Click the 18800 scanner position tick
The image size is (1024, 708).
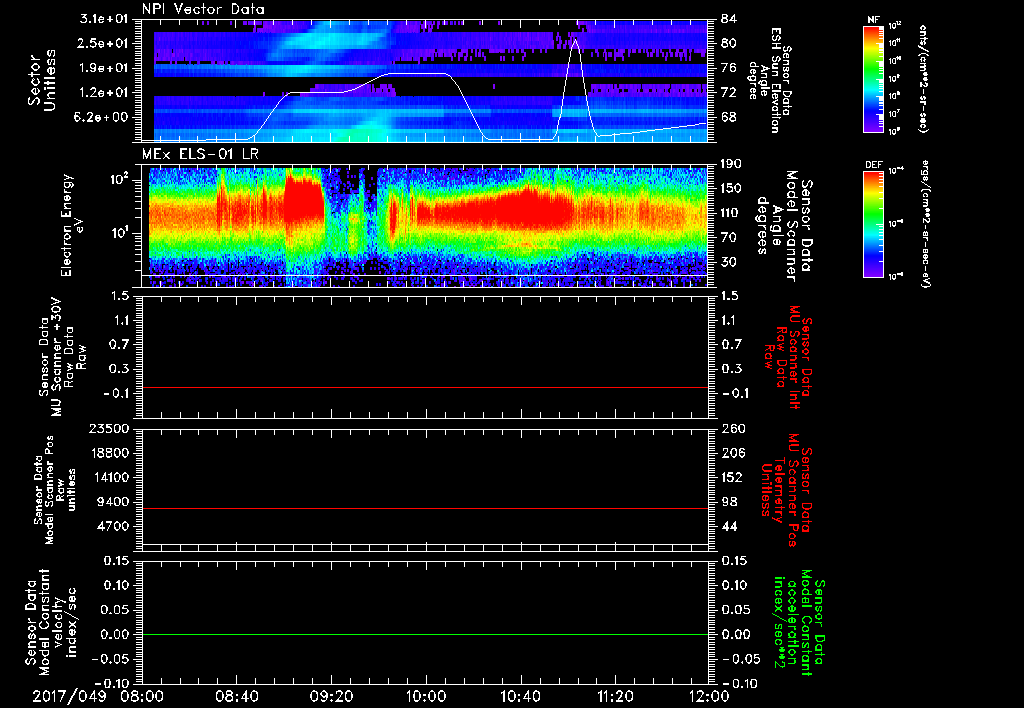(110, 453)
